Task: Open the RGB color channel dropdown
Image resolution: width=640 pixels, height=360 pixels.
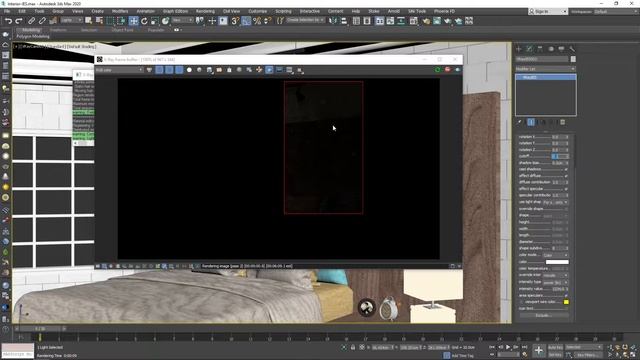Action: coord(119,70)
